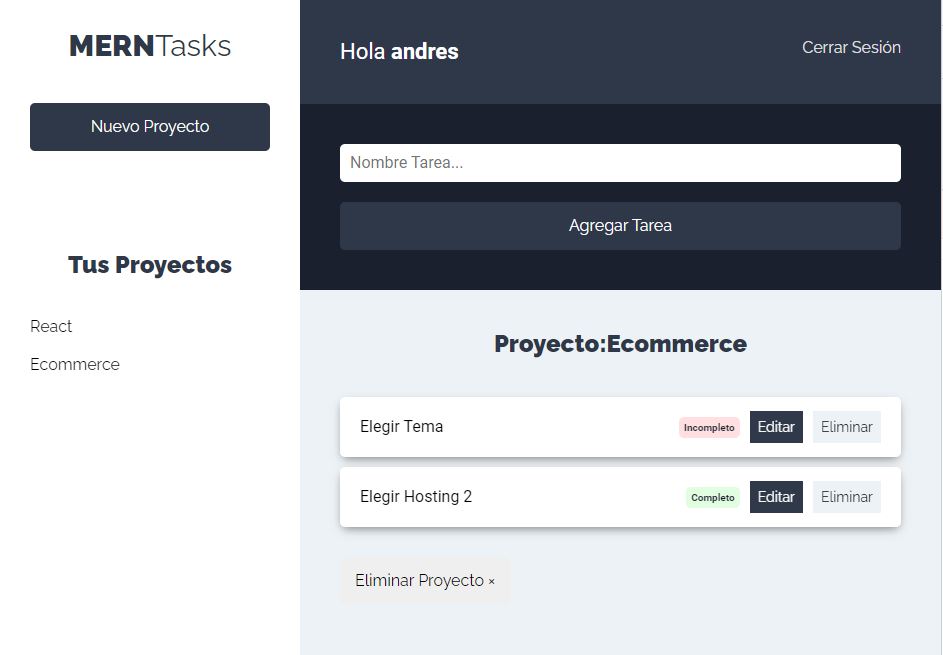Select the React project in the sidebar
The height and width of the screenshot is (655, 943).
point(51,326)
